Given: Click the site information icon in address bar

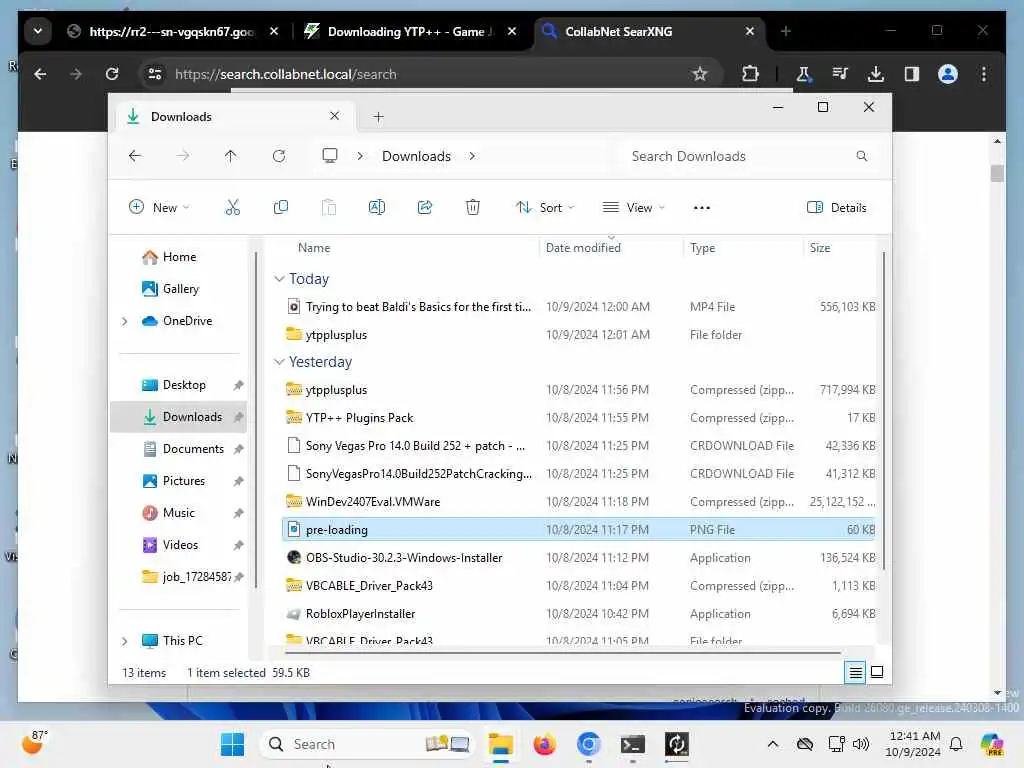Looking at the screenshot, I should pyautogui.click(x=155, y=74).
